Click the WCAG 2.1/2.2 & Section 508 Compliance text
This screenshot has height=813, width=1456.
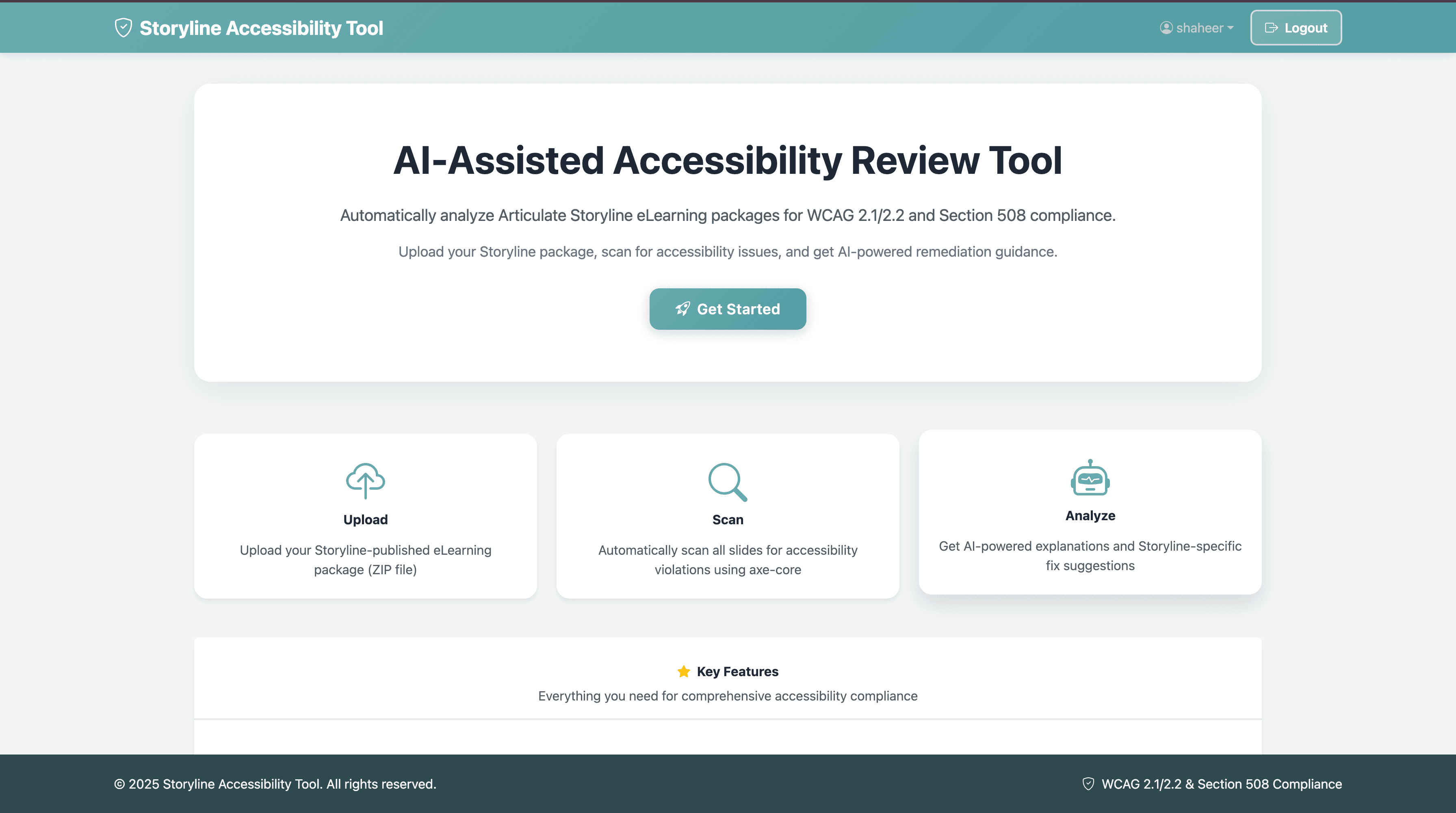1222,784
